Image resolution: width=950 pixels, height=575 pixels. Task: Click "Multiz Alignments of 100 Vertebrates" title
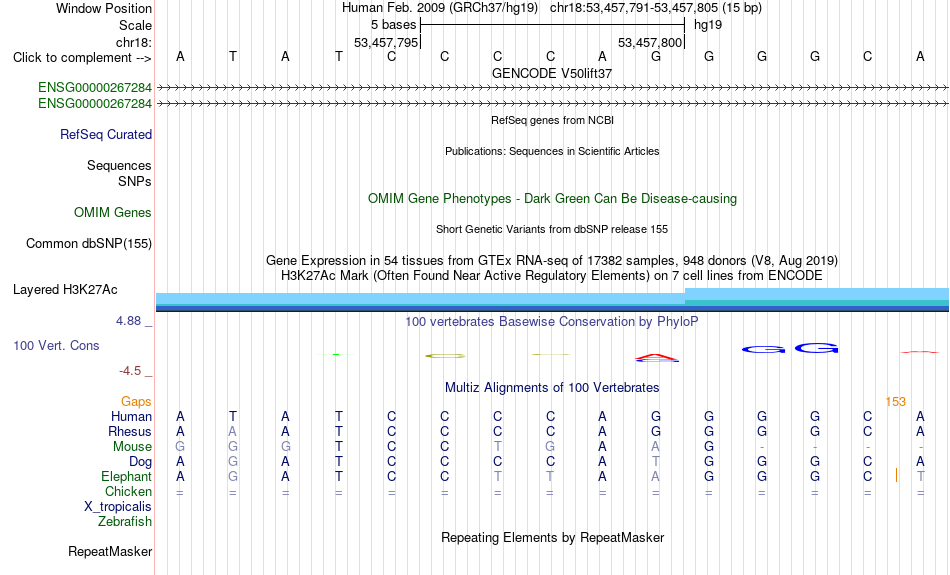552,388
